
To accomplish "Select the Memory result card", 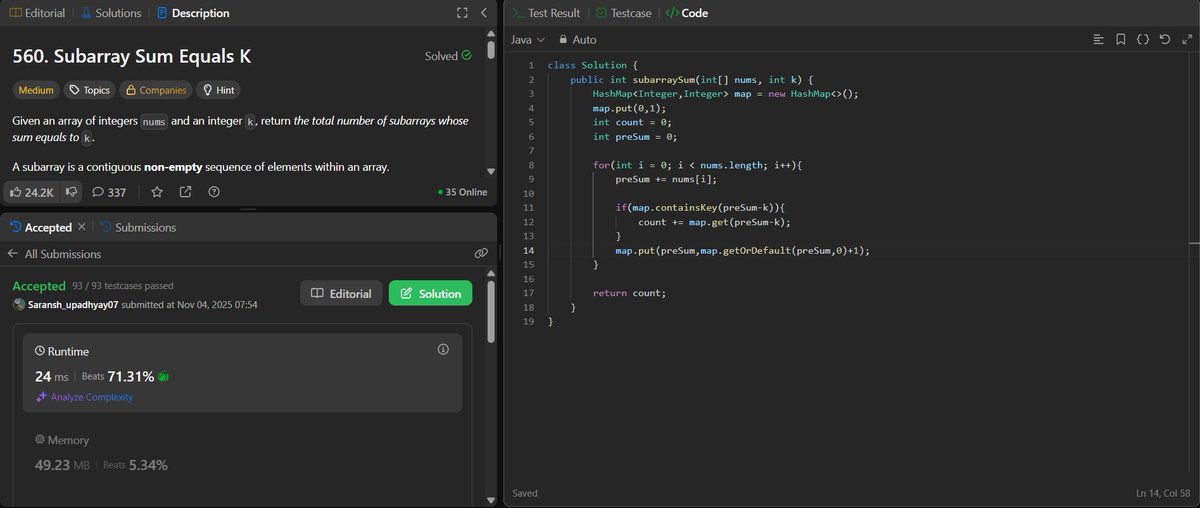I will 242,460.
